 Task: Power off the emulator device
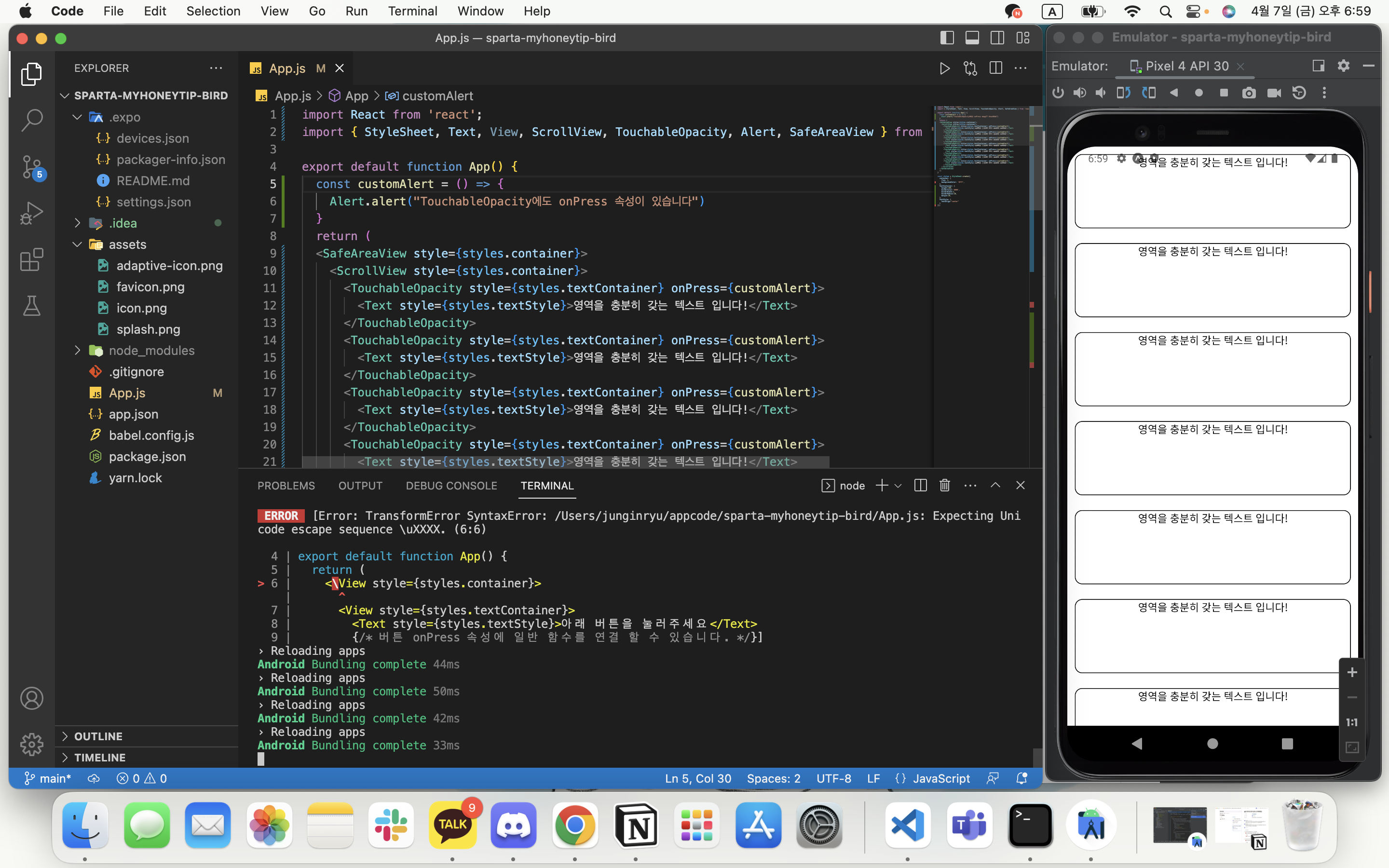point(1059,93)
